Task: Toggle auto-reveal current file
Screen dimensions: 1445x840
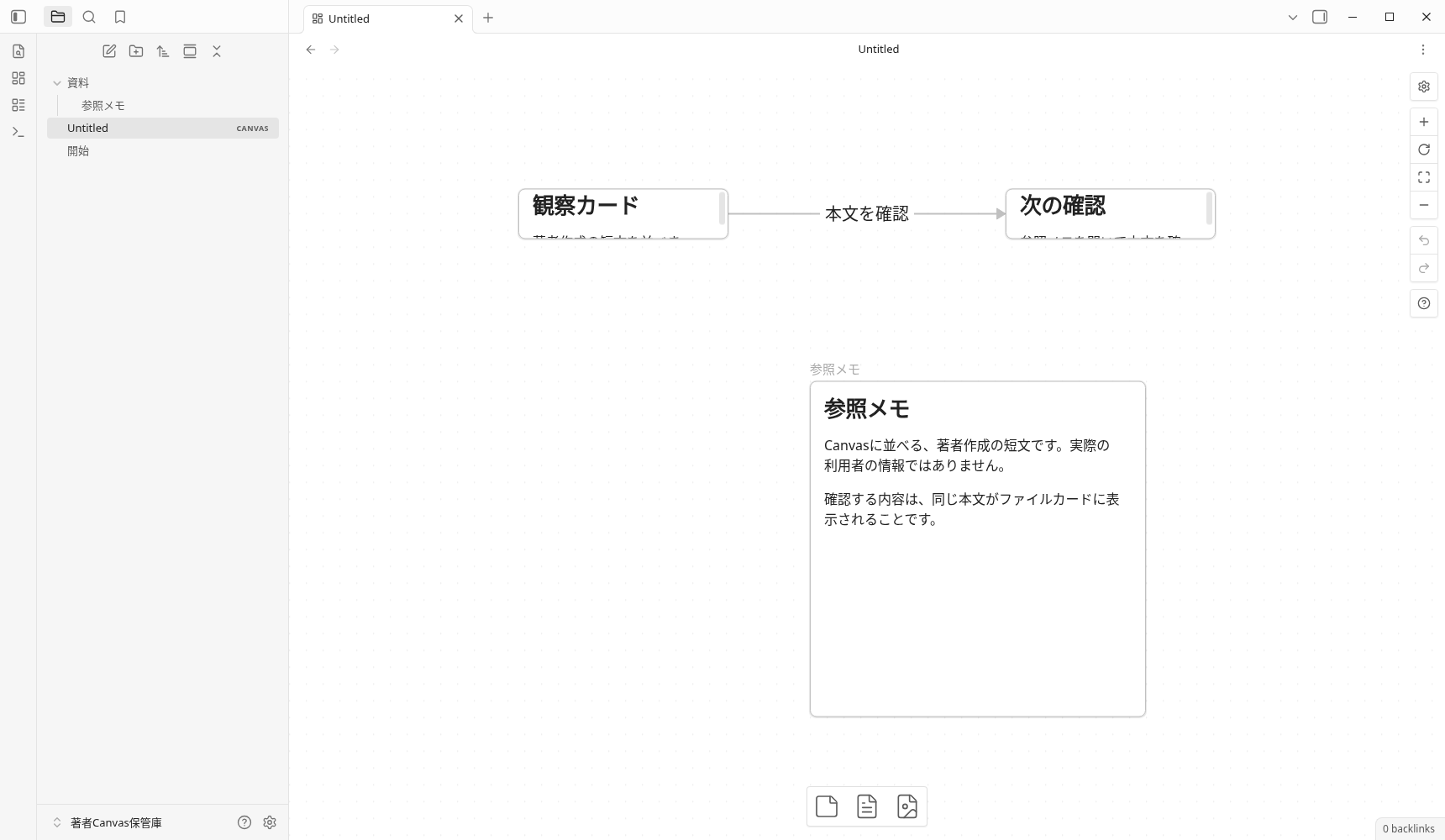Action: tap(190, 51)
